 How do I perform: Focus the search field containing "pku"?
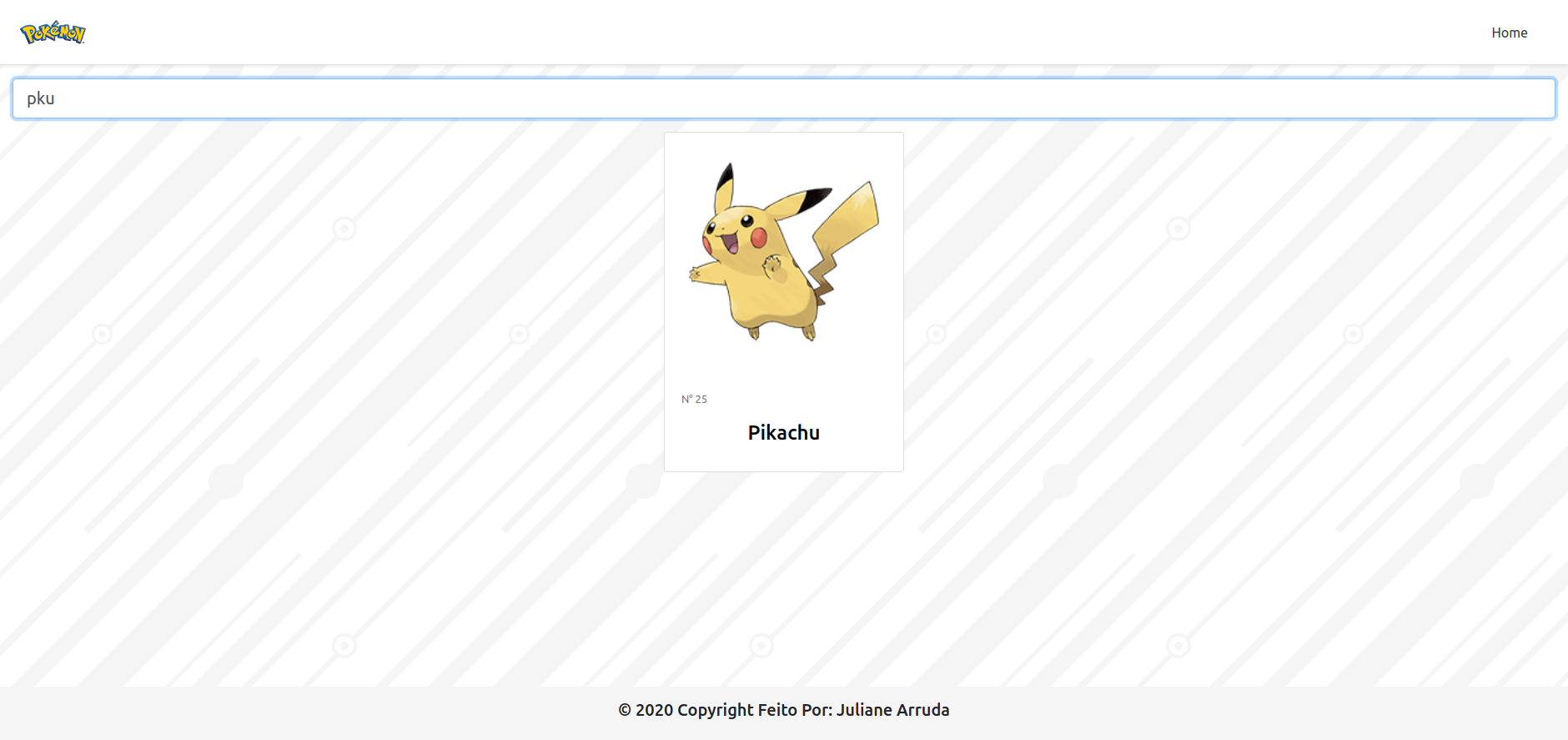(x=784, y=98)
